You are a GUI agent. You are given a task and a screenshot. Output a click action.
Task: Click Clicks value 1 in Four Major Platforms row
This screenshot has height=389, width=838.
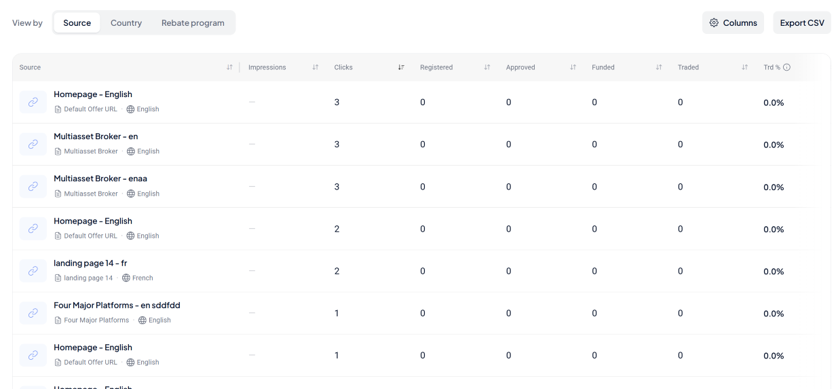[x=337, y=313]
